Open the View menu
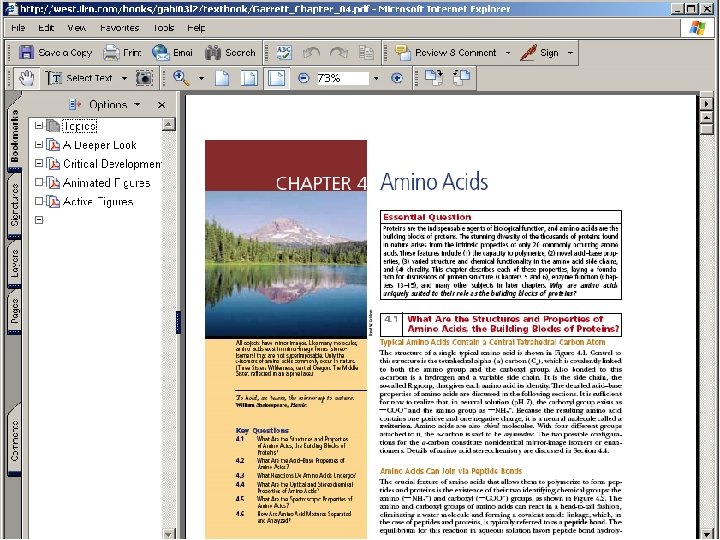 (77, 28)
